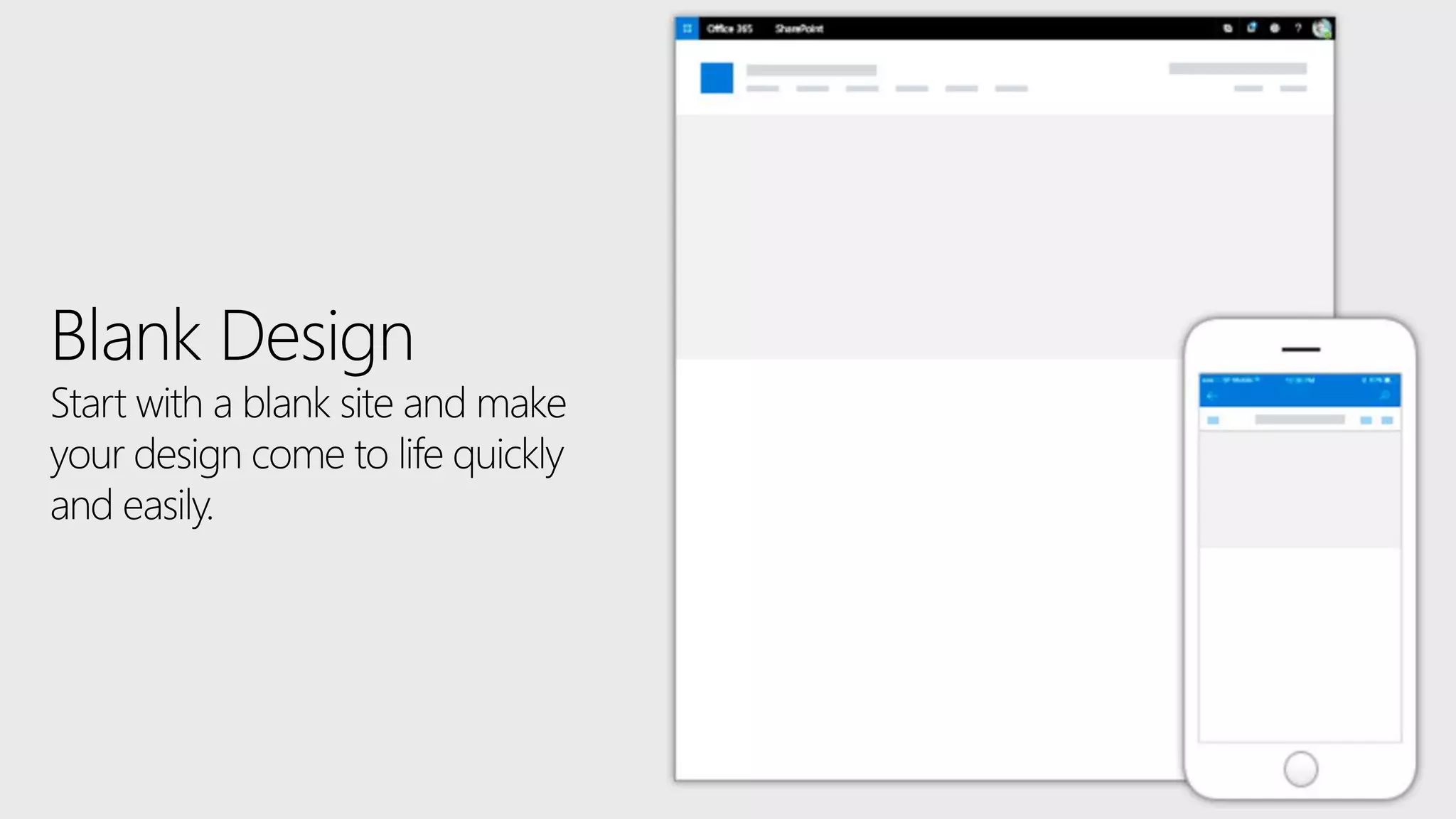Click the site title placeholder bar
1456x819 pixels.
click(x=811, y=70)
